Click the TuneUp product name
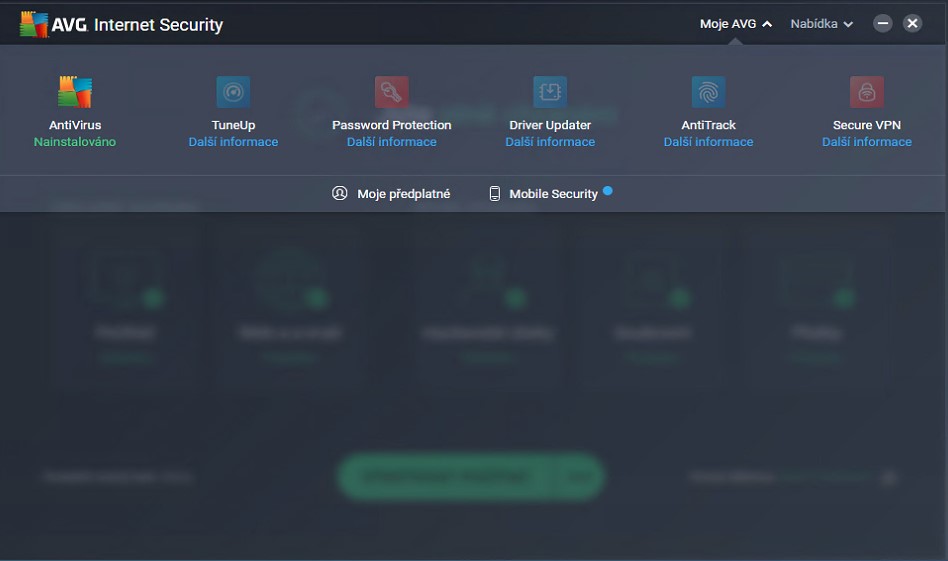Image resolution: width=948 pixels, height=561 pixels. [x=233, y=125]
